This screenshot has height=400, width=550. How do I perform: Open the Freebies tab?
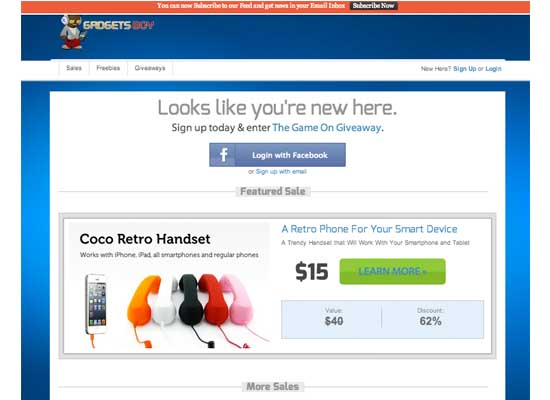108,68
